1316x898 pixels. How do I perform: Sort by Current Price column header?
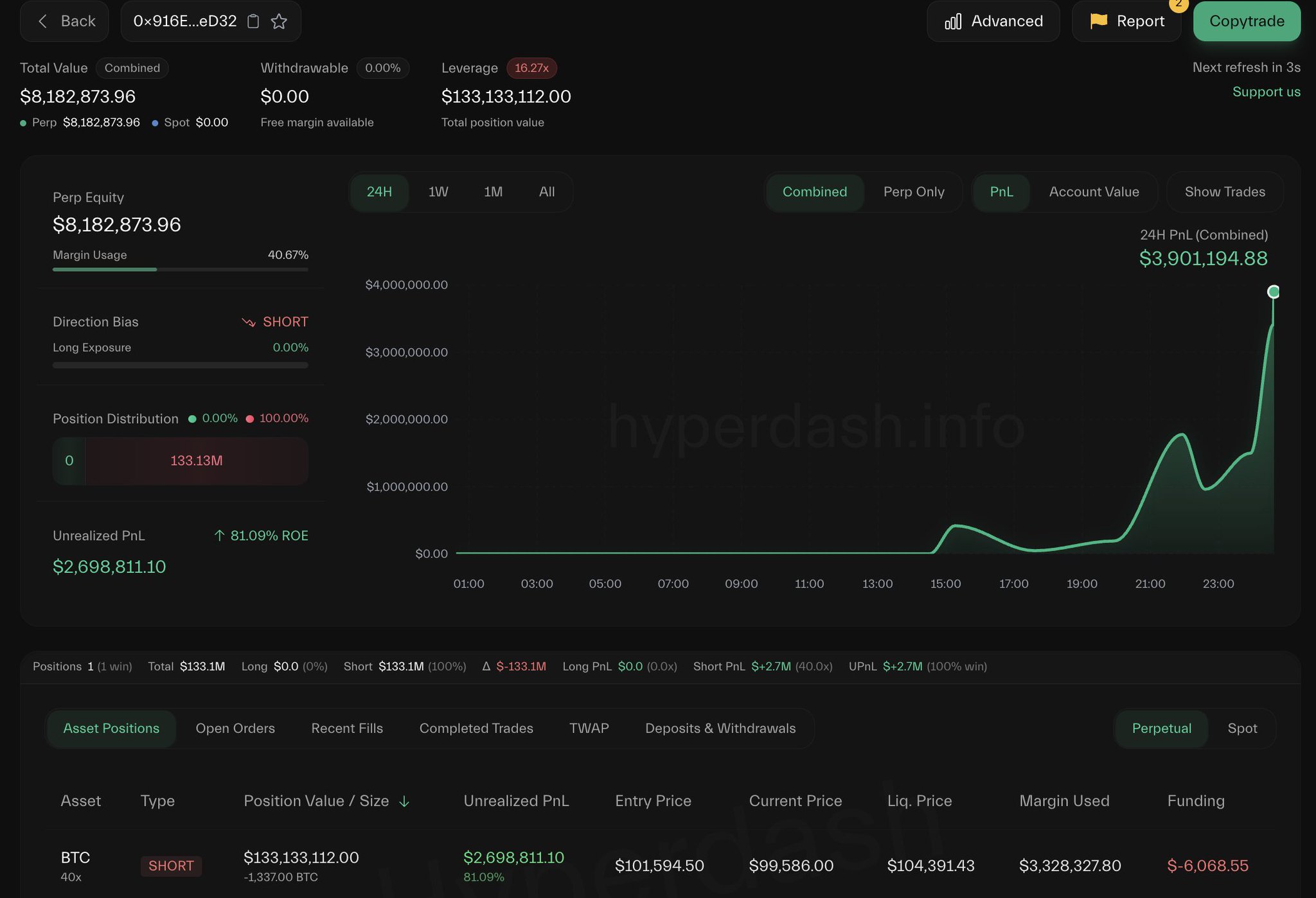(x=795, y=801)
